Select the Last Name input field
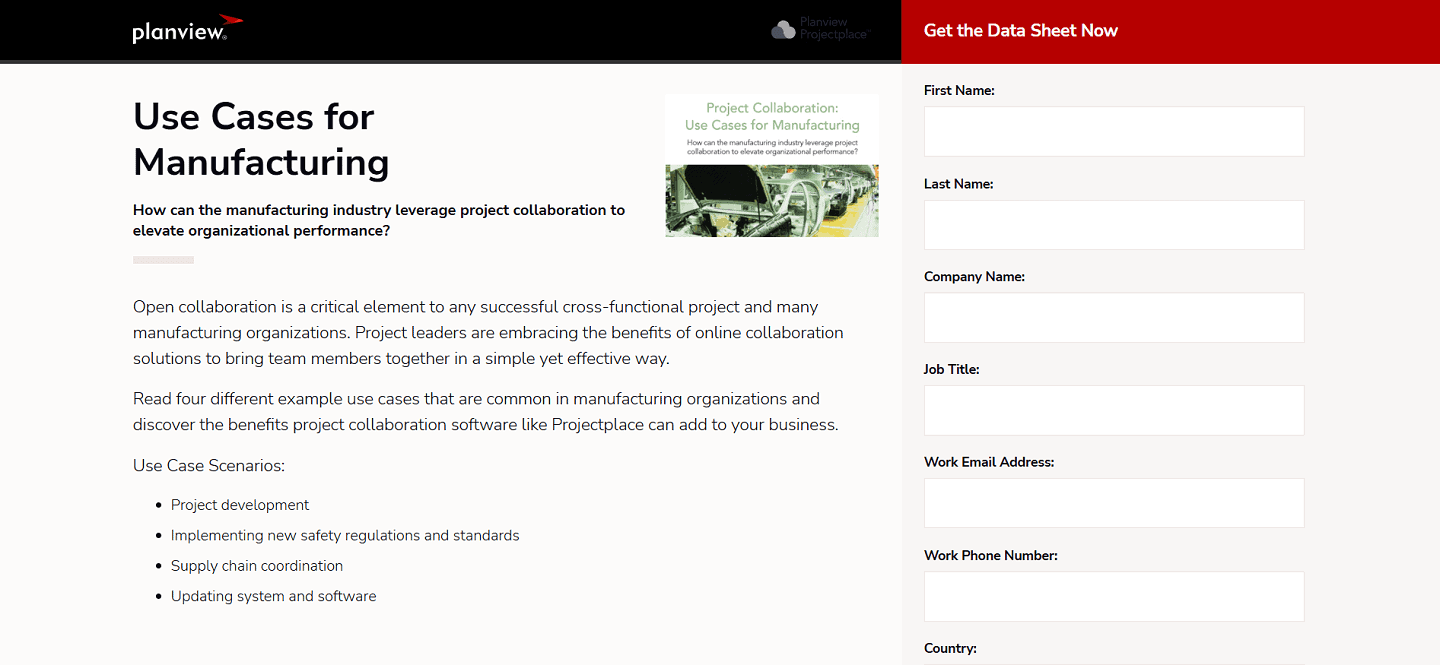Viewport: 1440px width, 665px height. tap(1113, 224)
